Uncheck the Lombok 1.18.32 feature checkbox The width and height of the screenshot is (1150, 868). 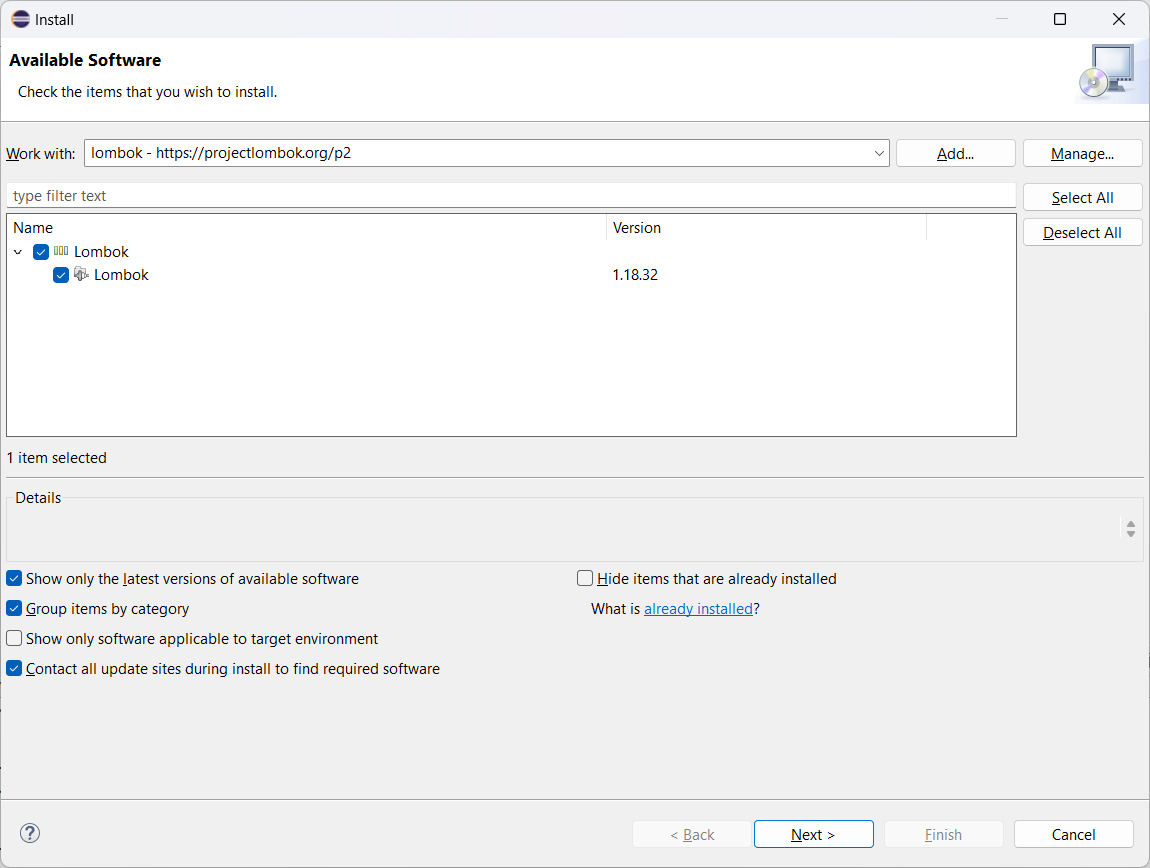point(61,275)
